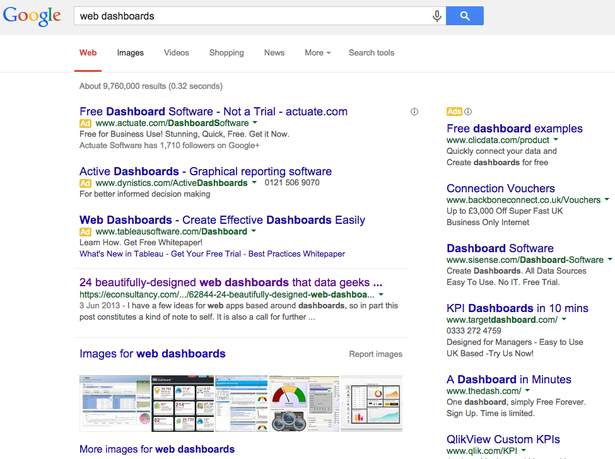Viewport: 615px width, 459px height.
Task: Open A Dashboard in Minutes ad
Action: pyautogui.click(x=509, y=379)
